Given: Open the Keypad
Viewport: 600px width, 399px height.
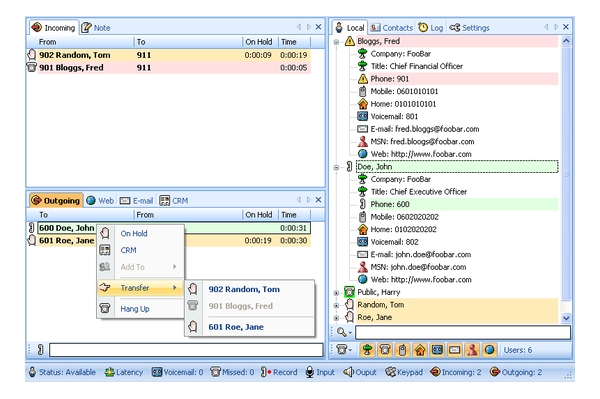Looking at the screenshot, I should [404, 372].
